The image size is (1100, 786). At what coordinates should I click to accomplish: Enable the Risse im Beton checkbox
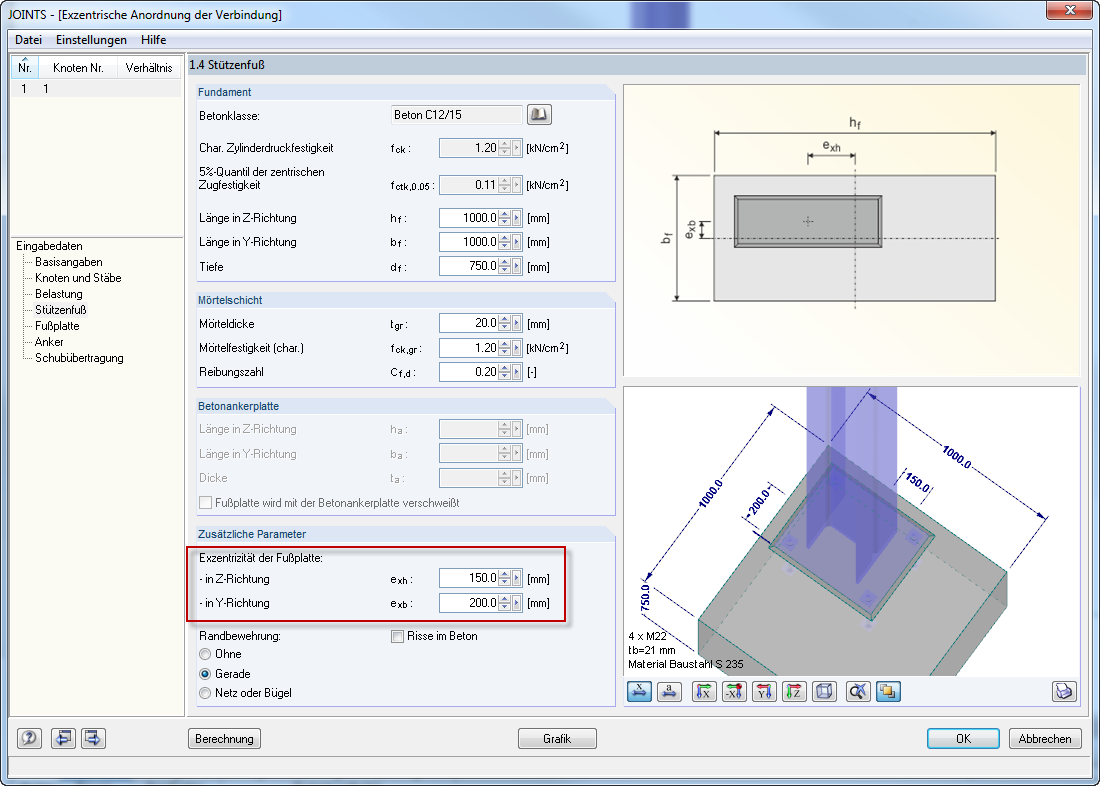coord(397,637)
